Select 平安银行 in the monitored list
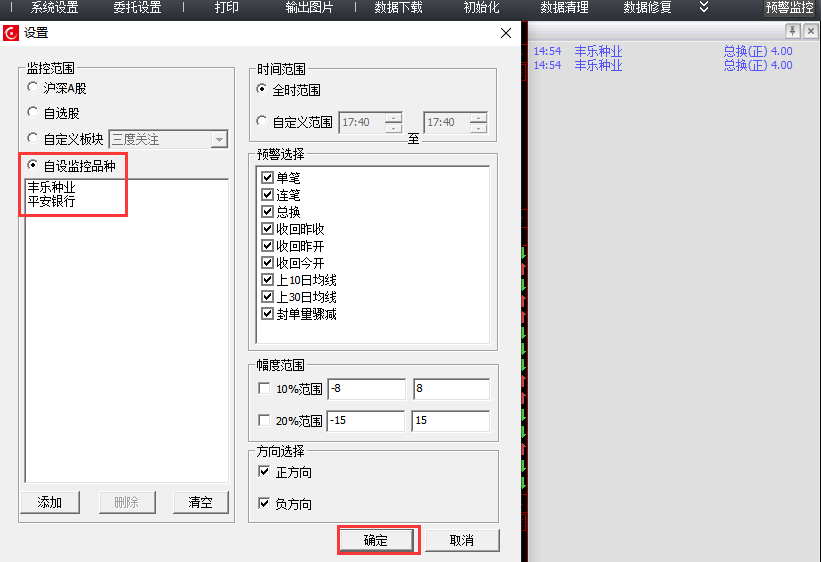Image resolution: width=821 pixels, height=562 pixels. point(51,201)
